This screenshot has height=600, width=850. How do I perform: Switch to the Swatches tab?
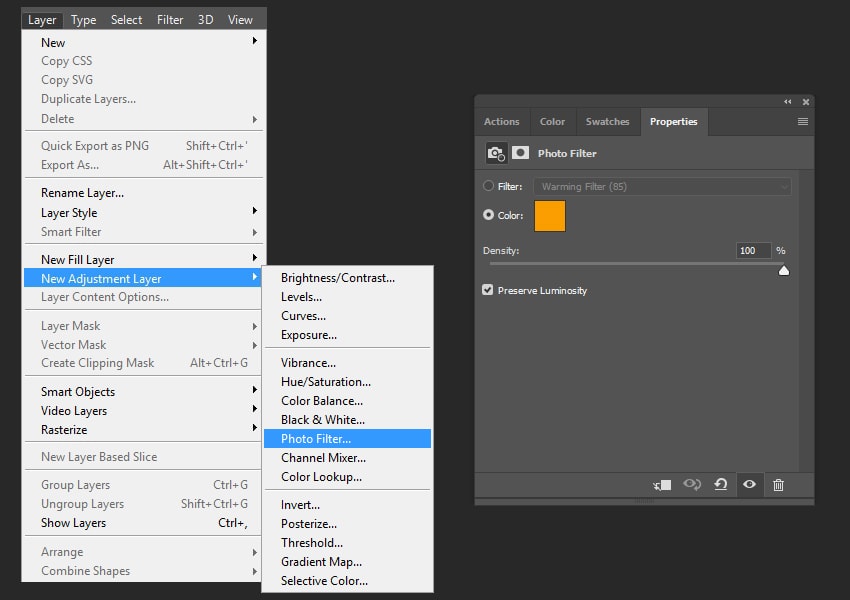pyautogui.click(x=607, y=121)
